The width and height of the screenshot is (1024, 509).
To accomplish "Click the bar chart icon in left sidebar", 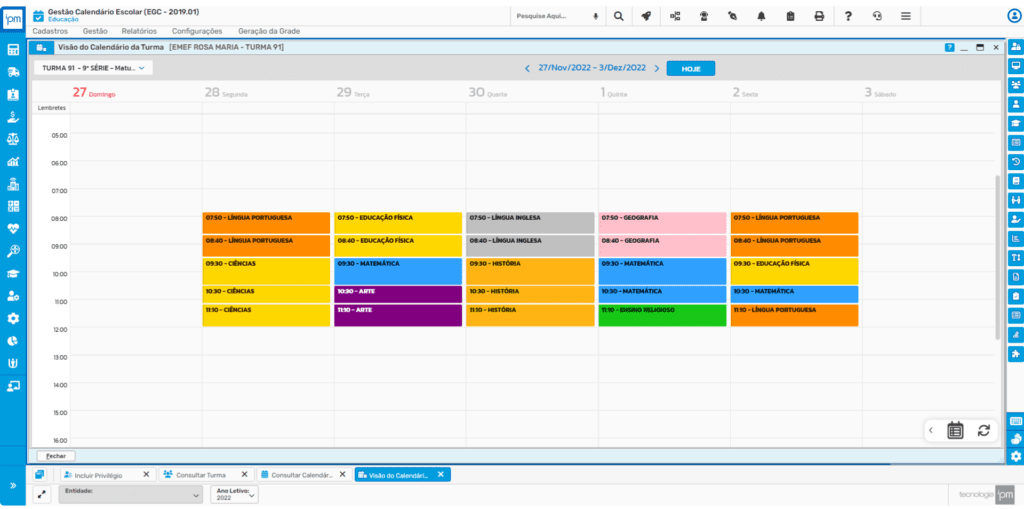I will (x=13, y=161).
